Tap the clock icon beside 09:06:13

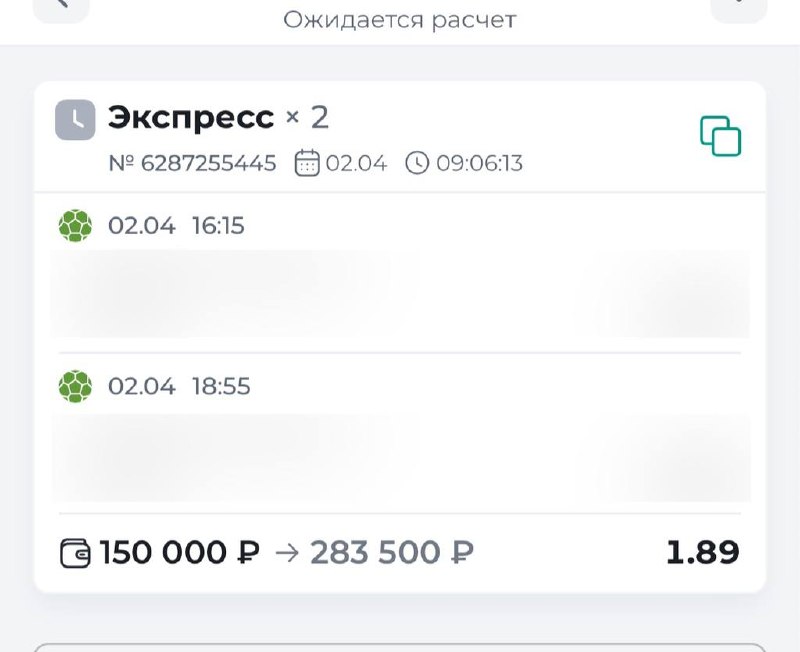[x=417, y=163]
